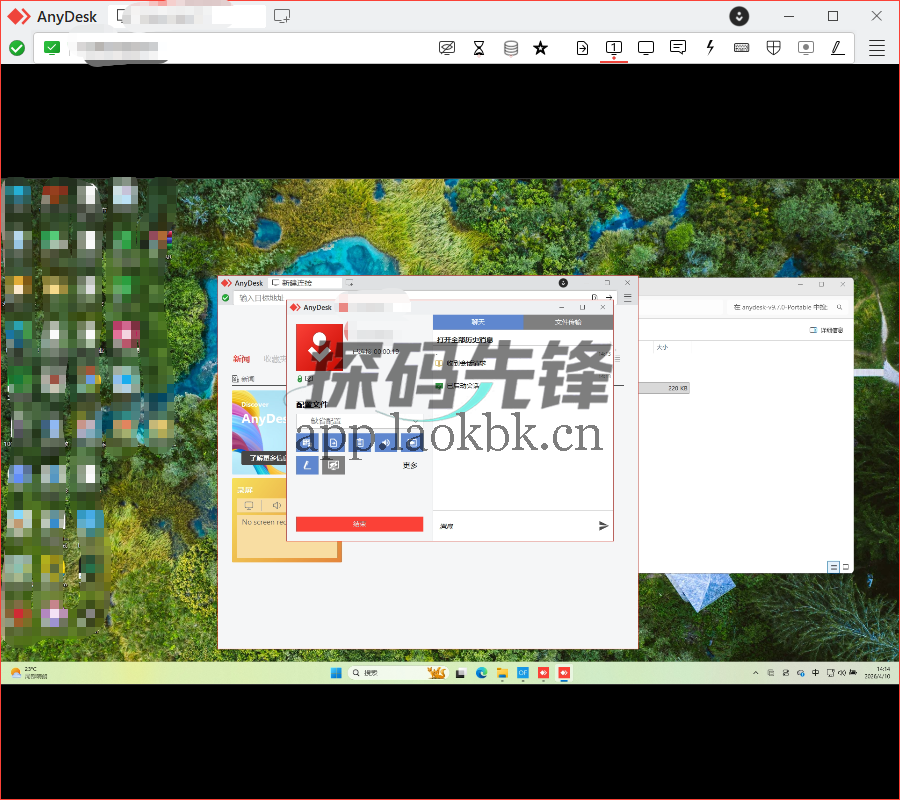This screenshot has width=900, height=800.
Task: Switch to the 文件传输 tab
Action: coord(568,322)
